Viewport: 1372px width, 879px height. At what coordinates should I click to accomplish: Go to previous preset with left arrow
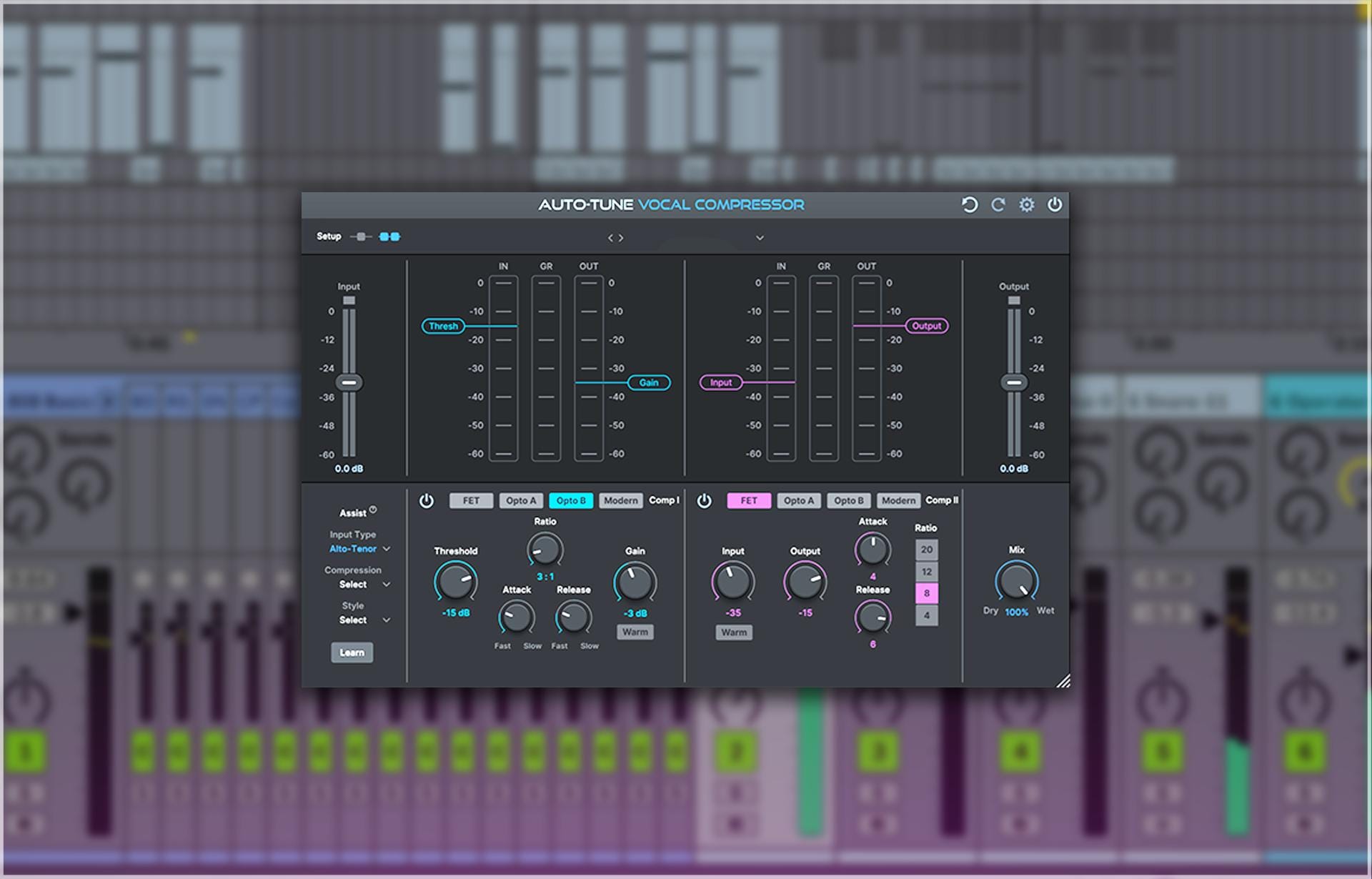tap(611, 238)
